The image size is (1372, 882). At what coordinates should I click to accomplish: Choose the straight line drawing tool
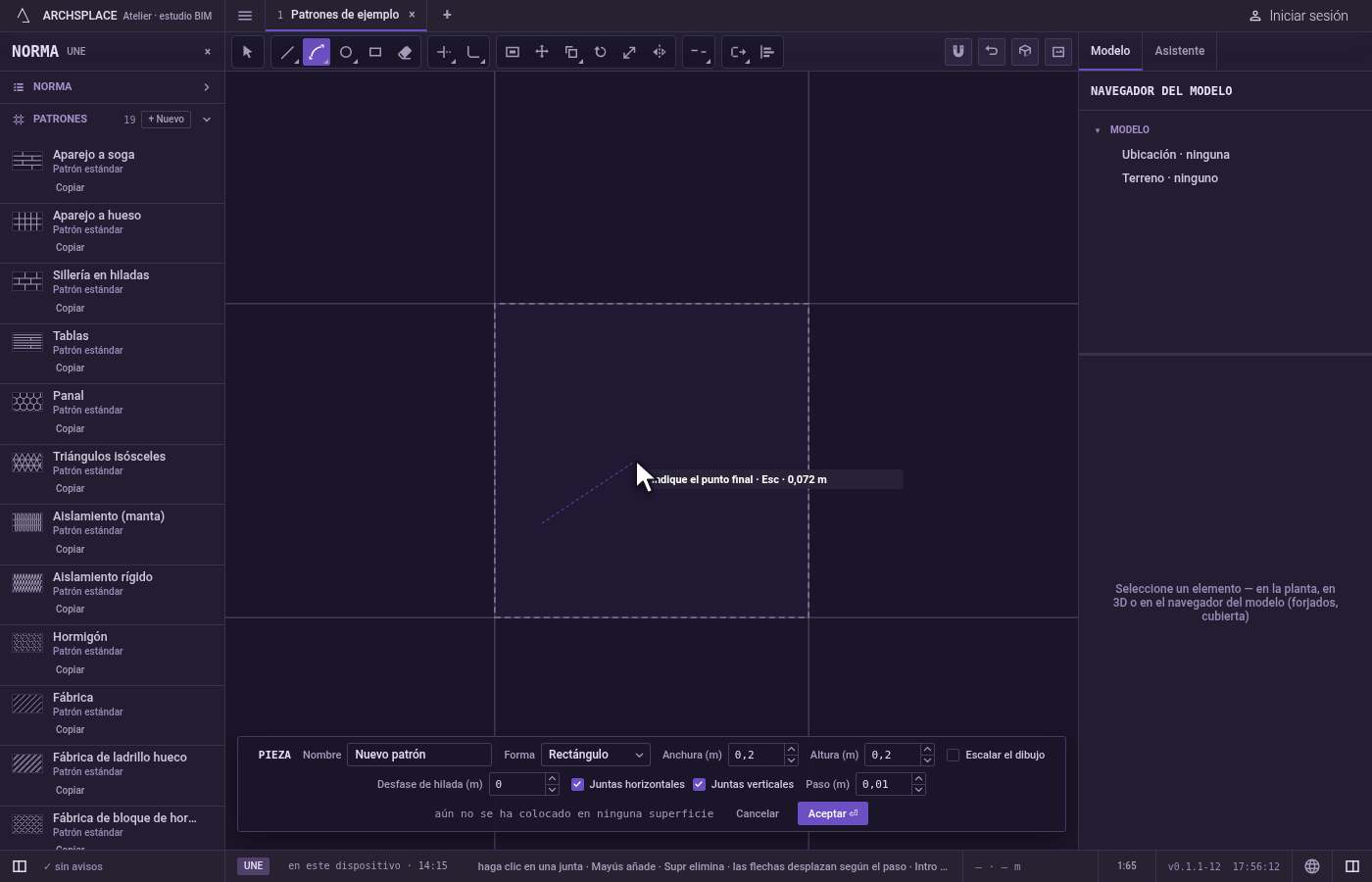(x=287, y=52)
